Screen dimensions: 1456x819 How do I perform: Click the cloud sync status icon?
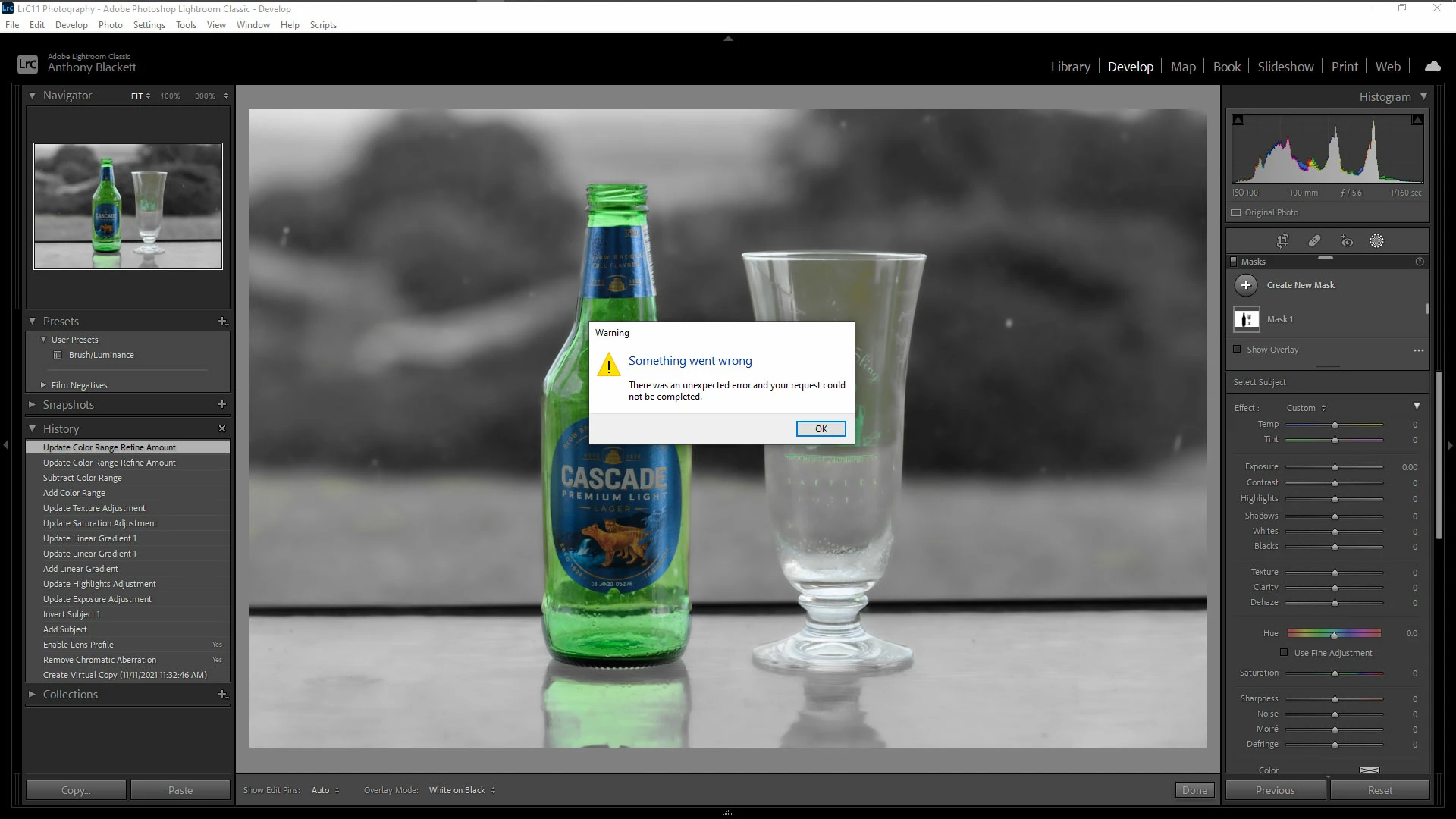click(x=1432, y=67)
